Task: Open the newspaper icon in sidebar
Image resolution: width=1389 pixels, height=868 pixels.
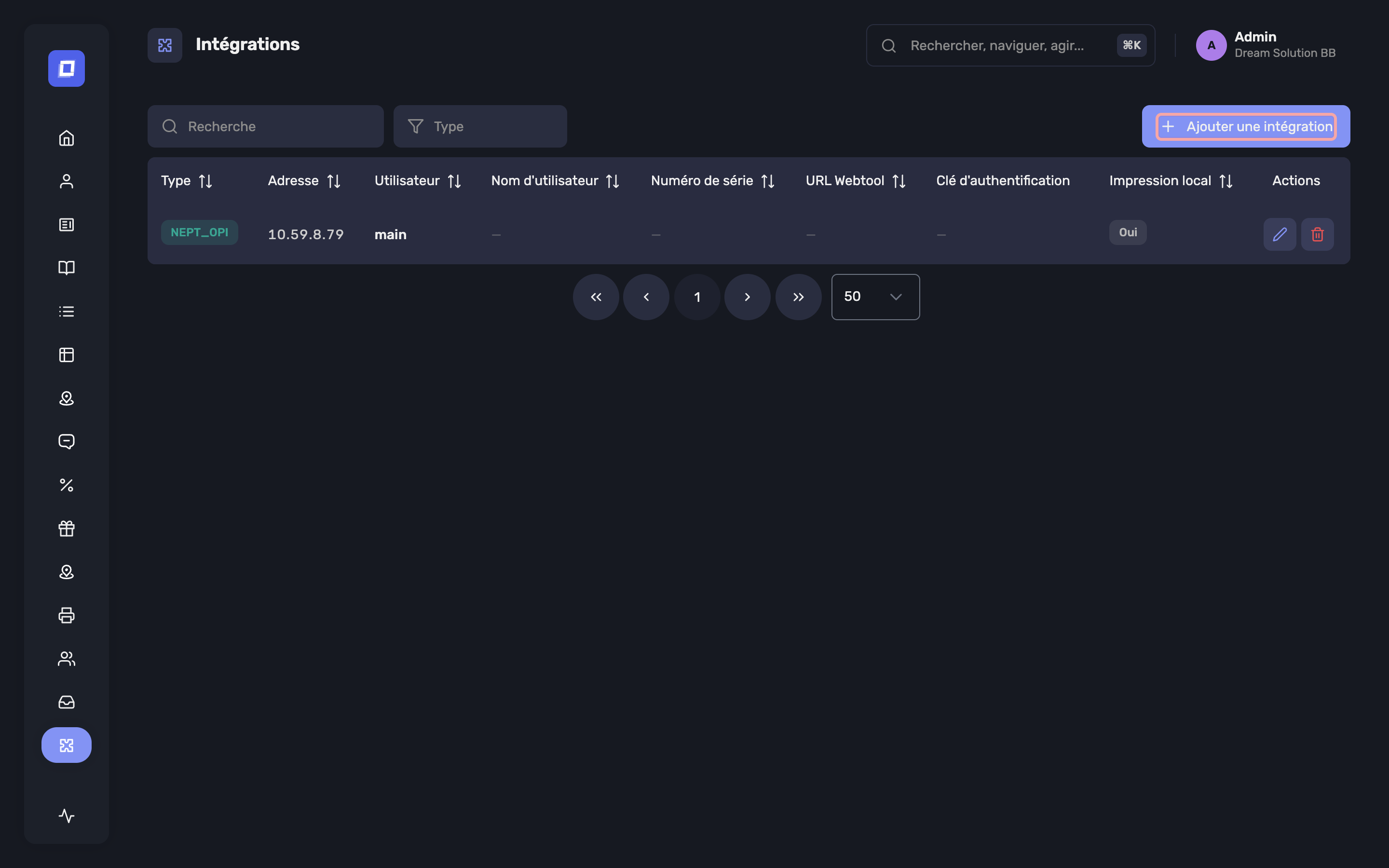Action: point(67,224)
